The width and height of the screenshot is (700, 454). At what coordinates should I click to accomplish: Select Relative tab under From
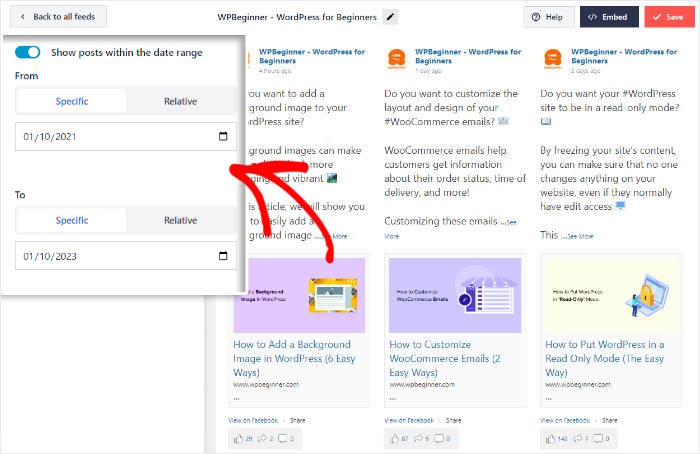[181, 101]
